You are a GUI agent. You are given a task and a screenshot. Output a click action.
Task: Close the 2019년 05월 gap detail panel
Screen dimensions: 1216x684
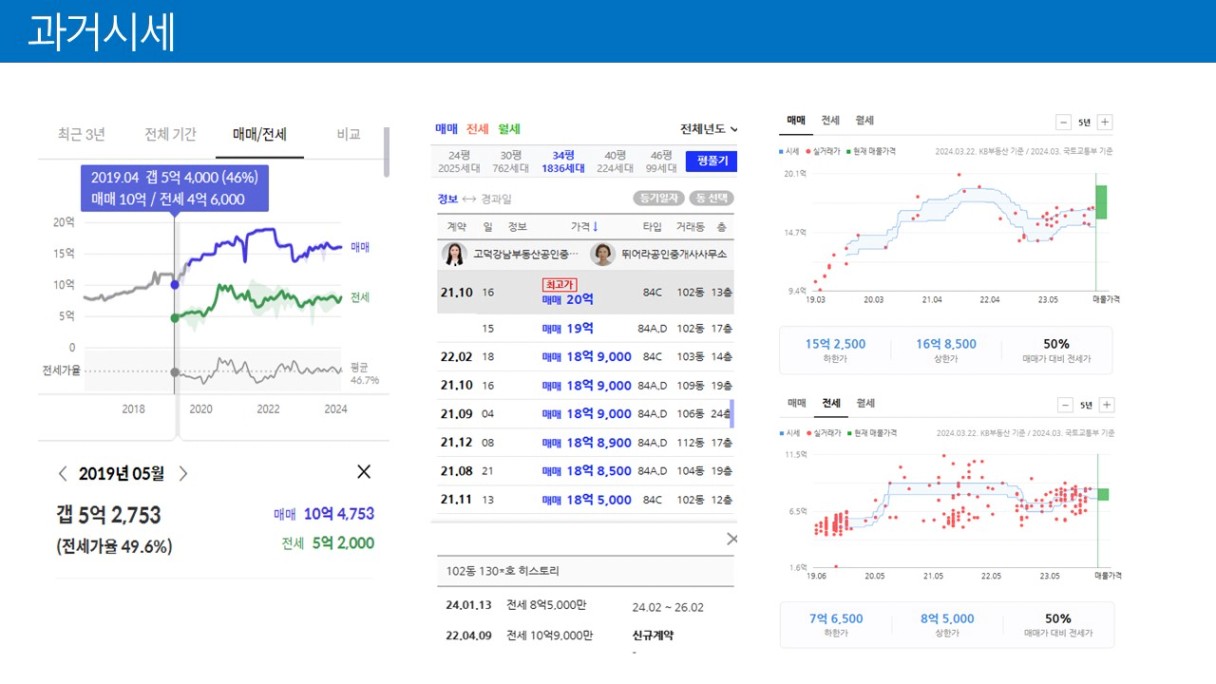(364, 472)
